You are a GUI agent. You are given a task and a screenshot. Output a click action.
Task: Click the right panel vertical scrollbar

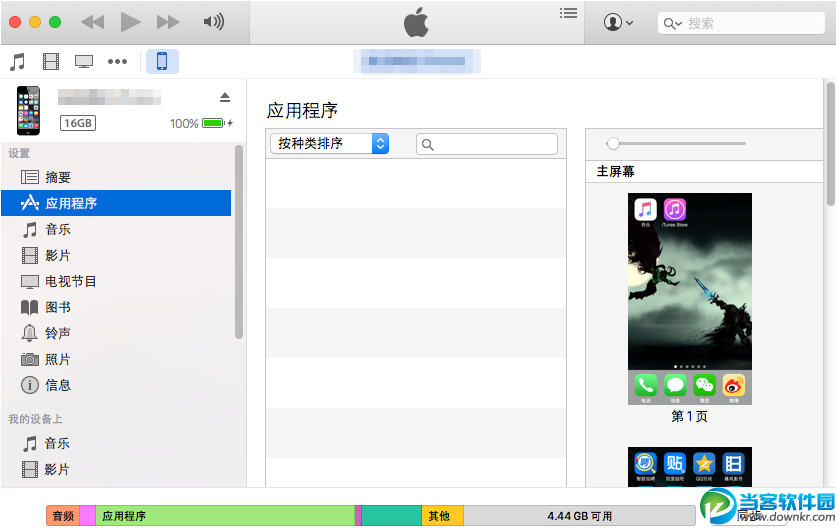[x=831, y=143]
